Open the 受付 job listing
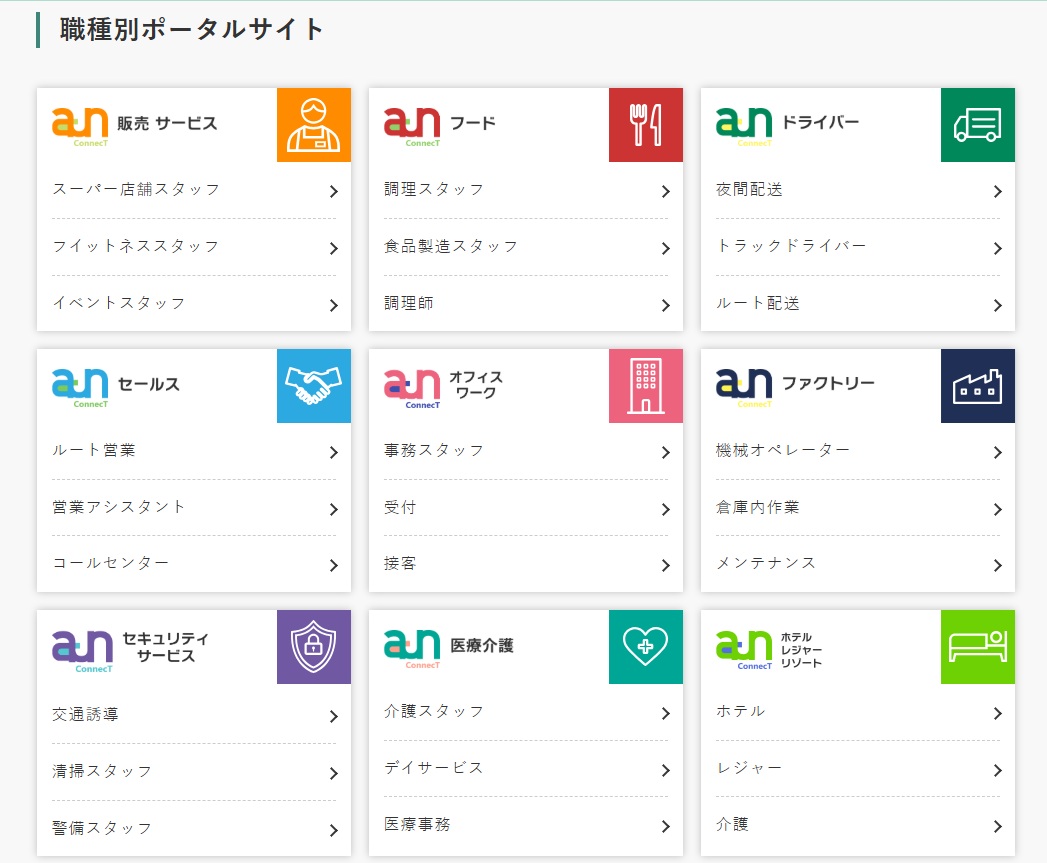The height and width of the screenshot is (863, 1047). coord(401,508)
